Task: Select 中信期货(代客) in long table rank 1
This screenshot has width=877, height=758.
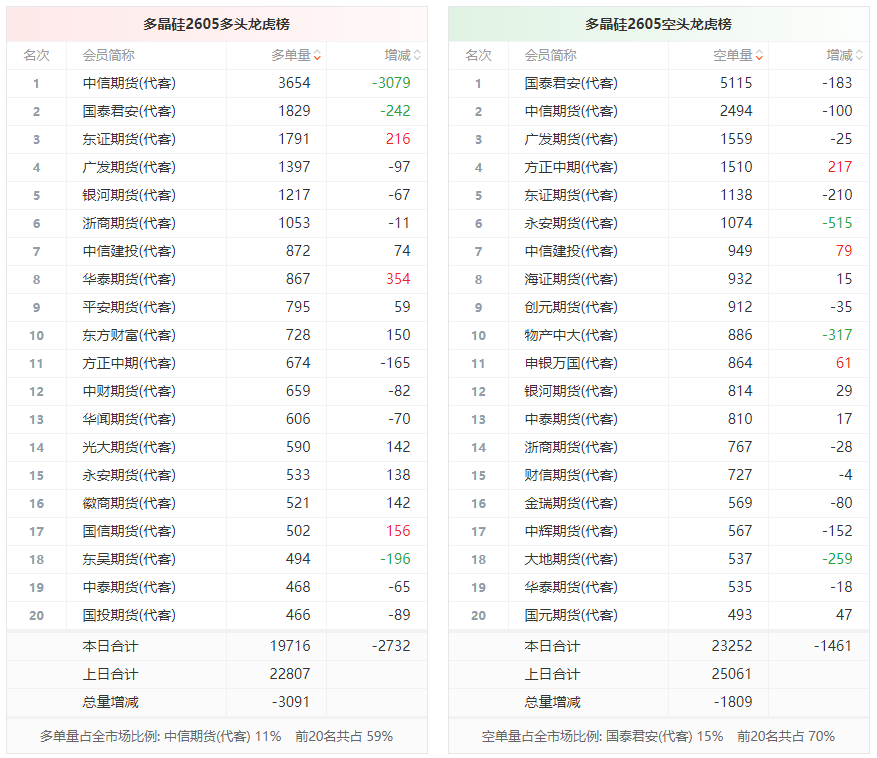Action: 129,83
